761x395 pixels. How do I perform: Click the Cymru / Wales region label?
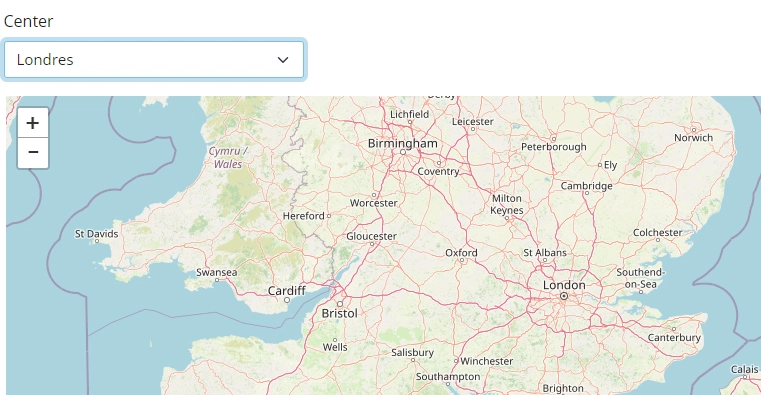click(x=228, y=158)
